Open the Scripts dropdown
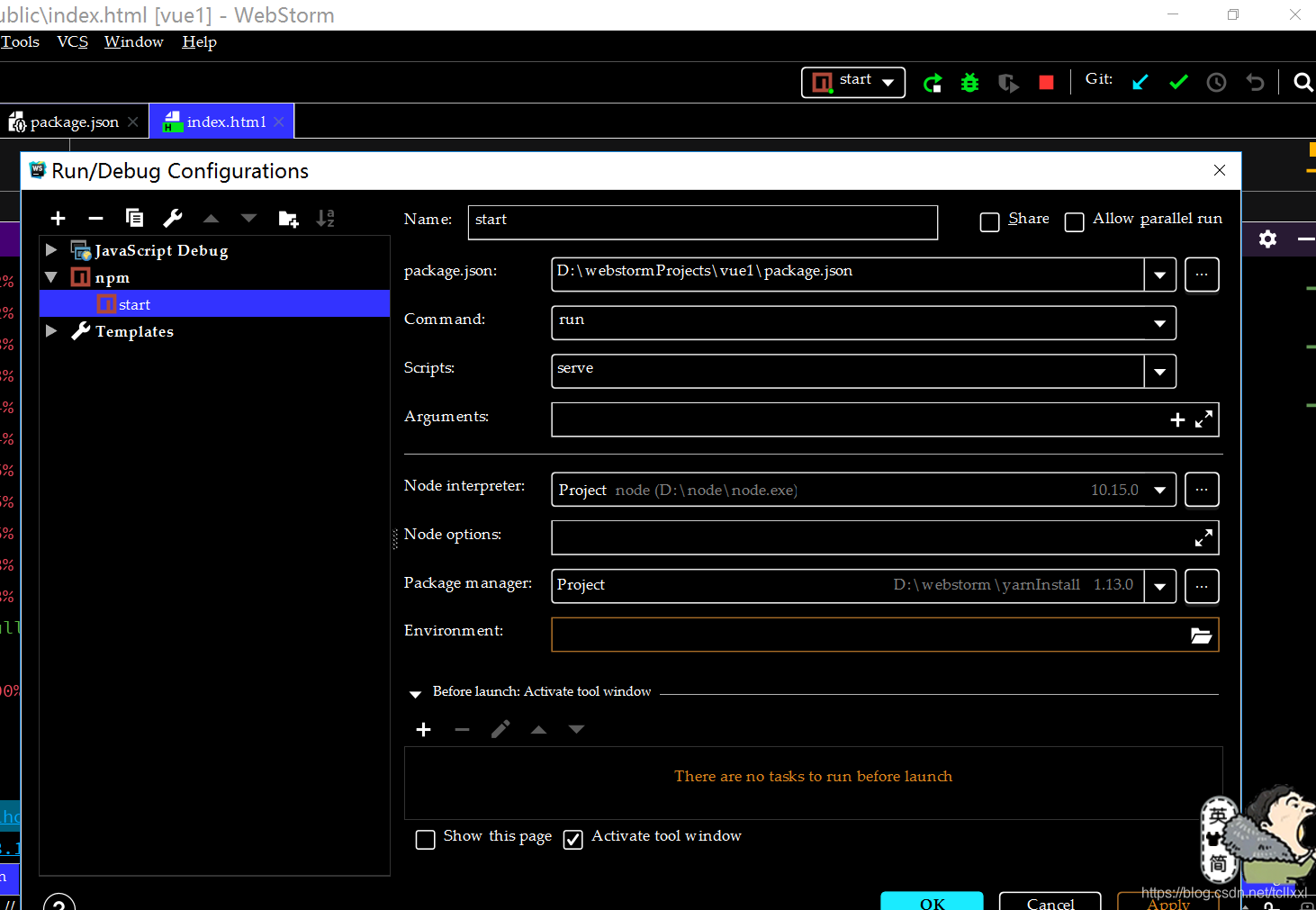Image resolution: width=1316 pixels, height=910 pixels. pos(1160,372)
